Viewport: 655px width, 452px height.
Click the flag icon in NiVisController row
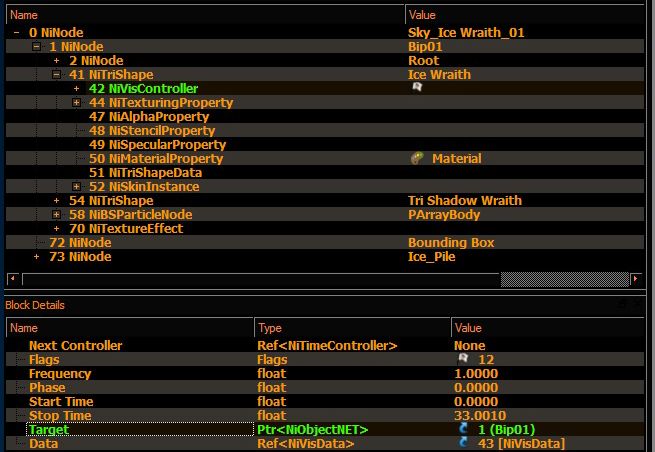click(417, 87)
